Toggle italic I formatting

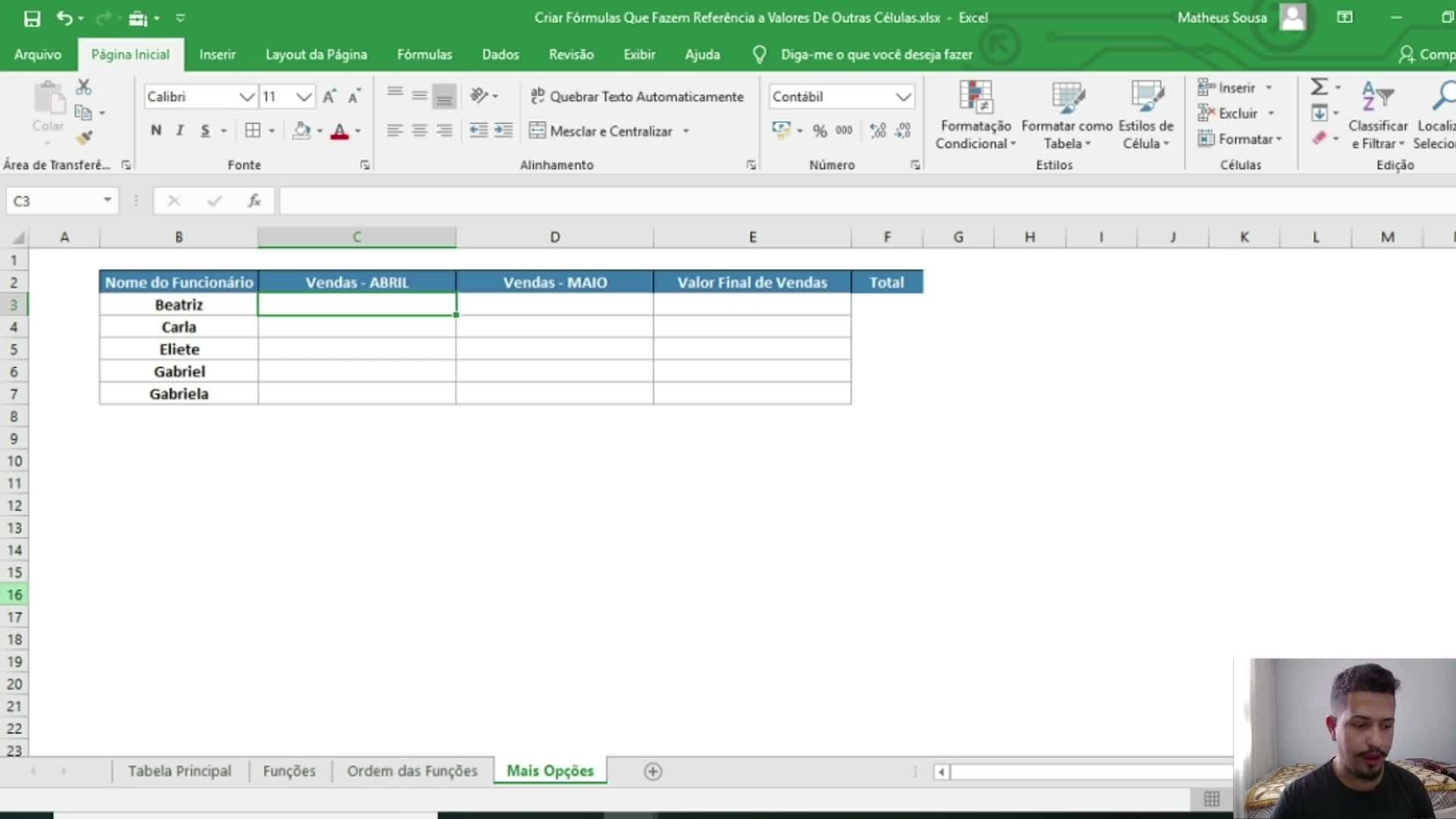pos(180,130)
